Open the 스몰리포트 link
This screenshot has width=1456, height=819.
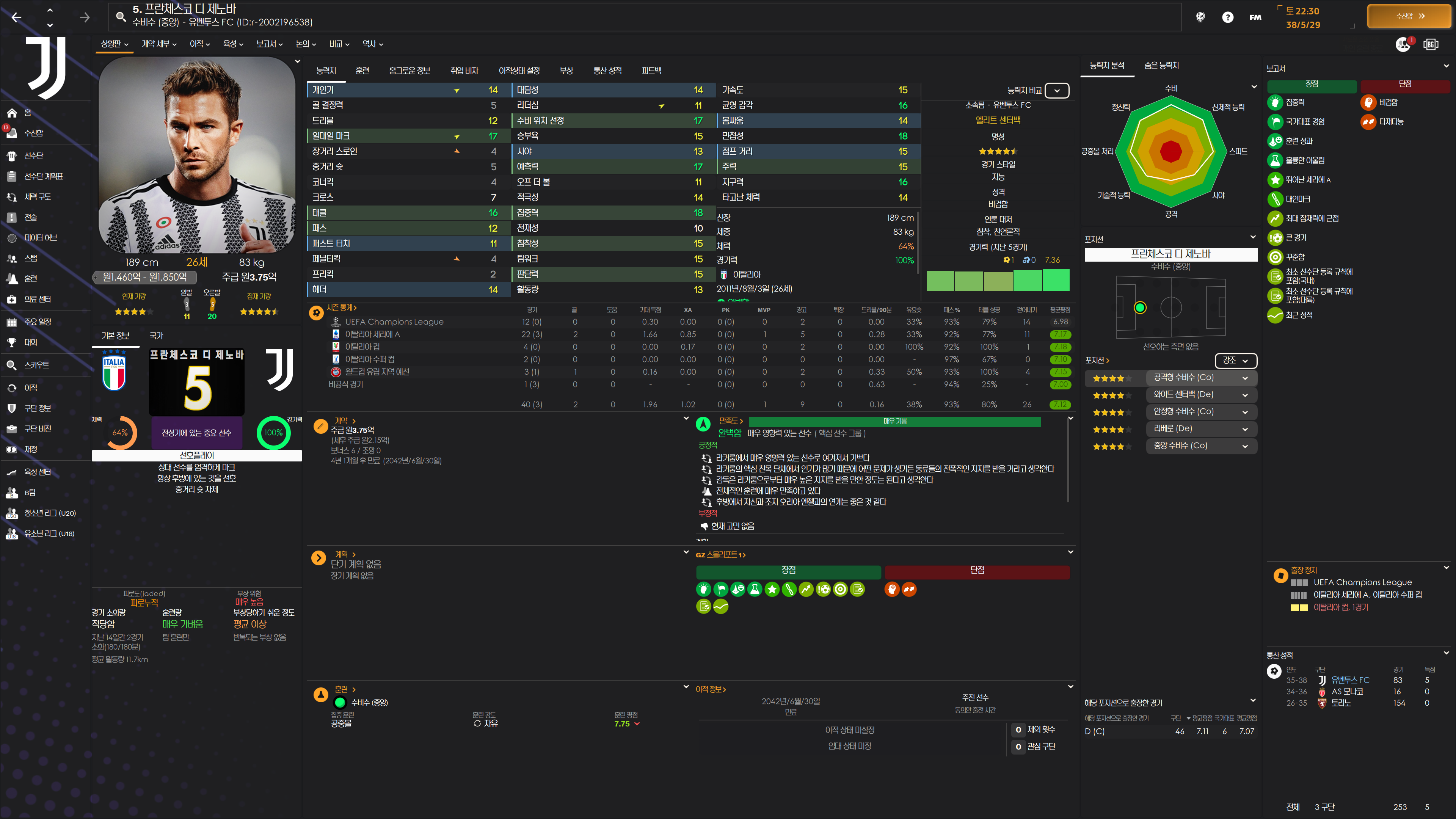(721, 555)
